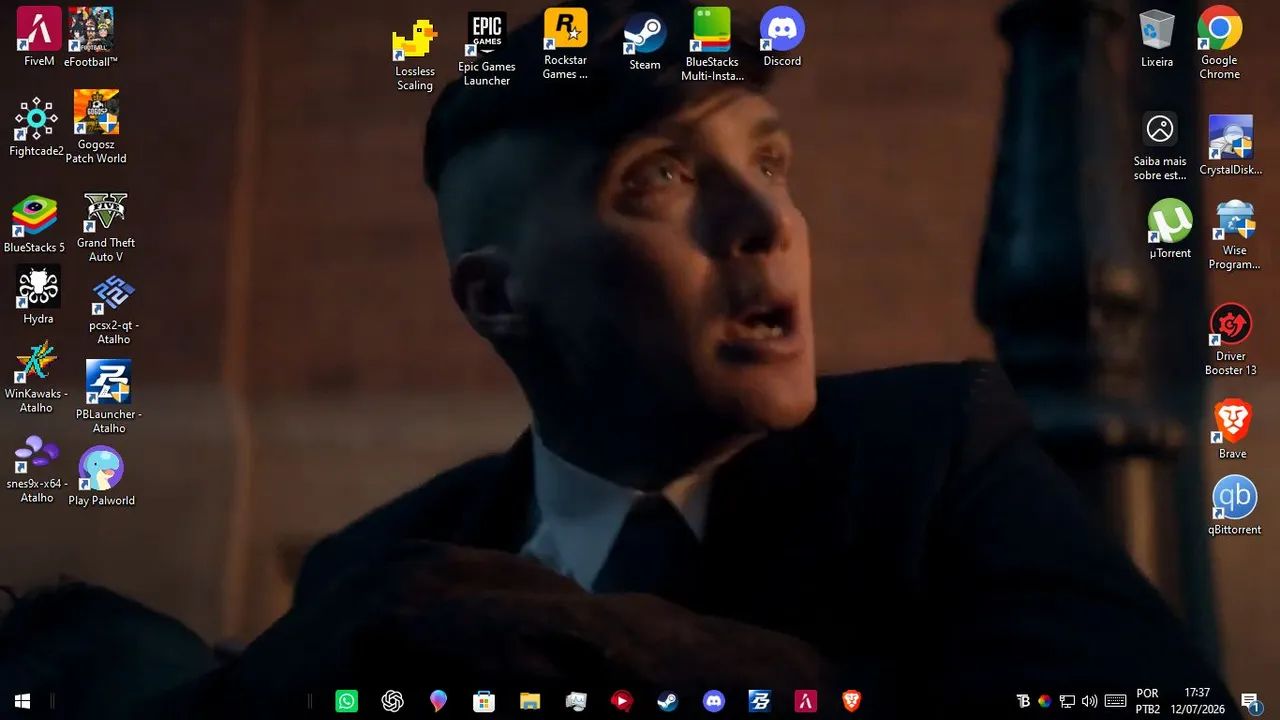This screenshot has height=720, width=1280.
Task: Open the volume control in system tray
Action: [1089, 701]
